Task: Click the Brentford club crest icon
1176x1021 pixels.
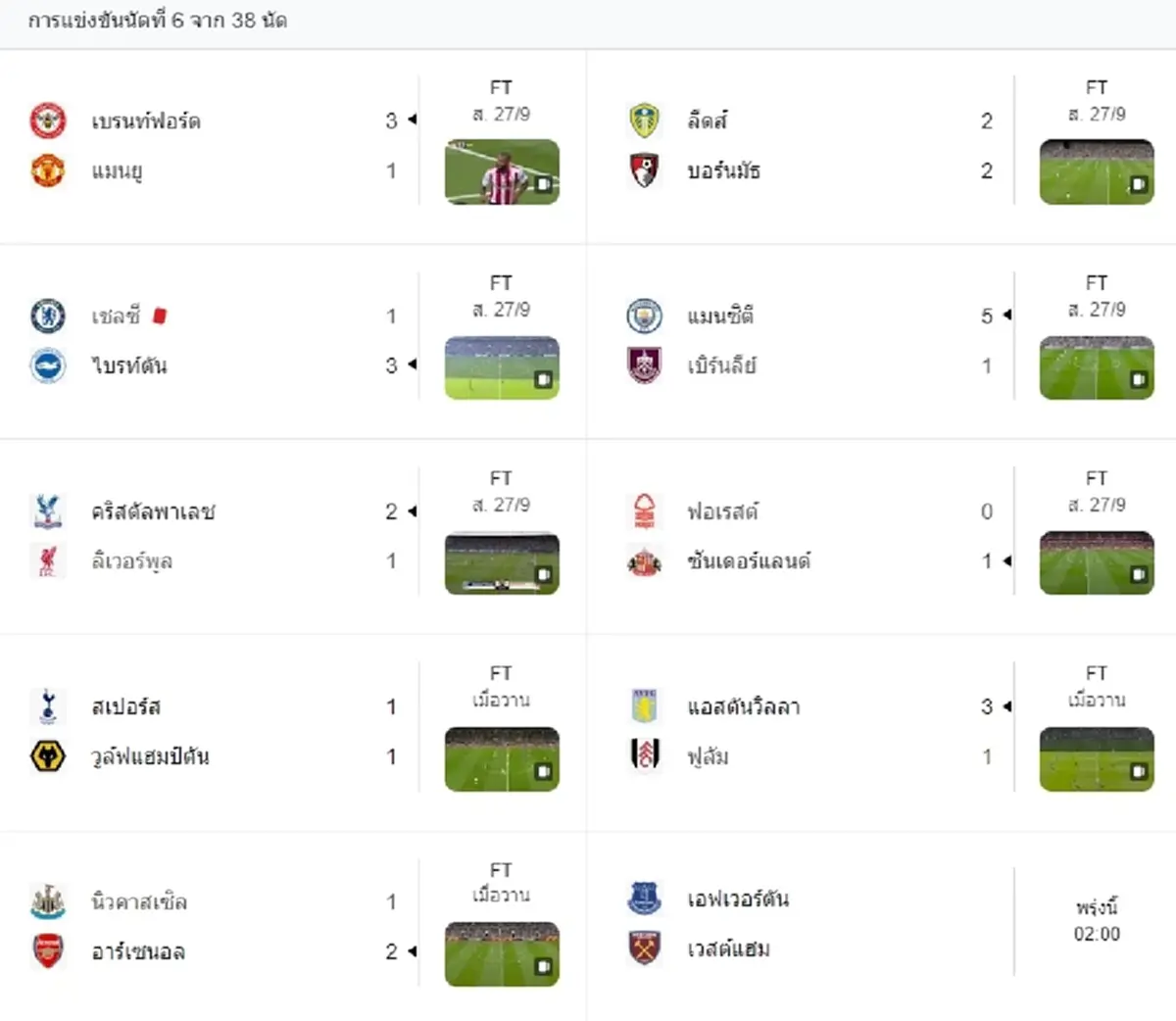Action: (x=47, y=121)
